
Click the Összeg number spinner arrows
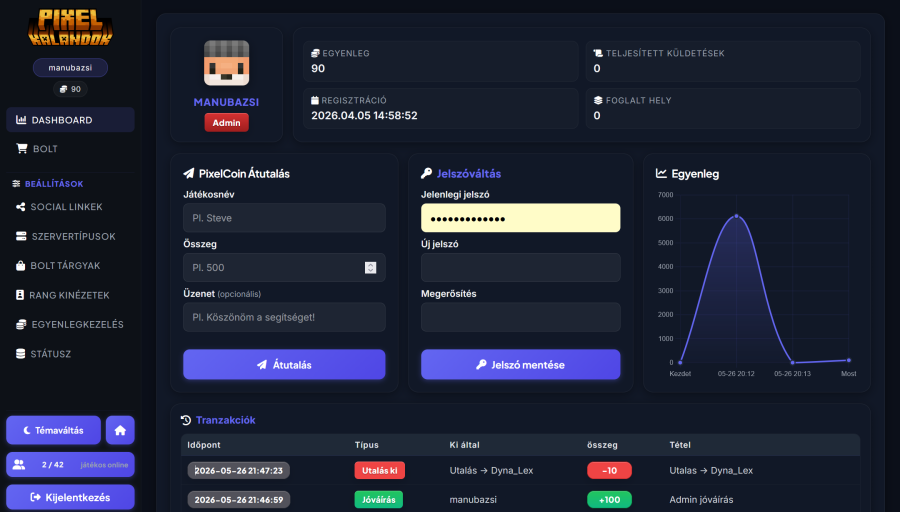tap(370, 267)
